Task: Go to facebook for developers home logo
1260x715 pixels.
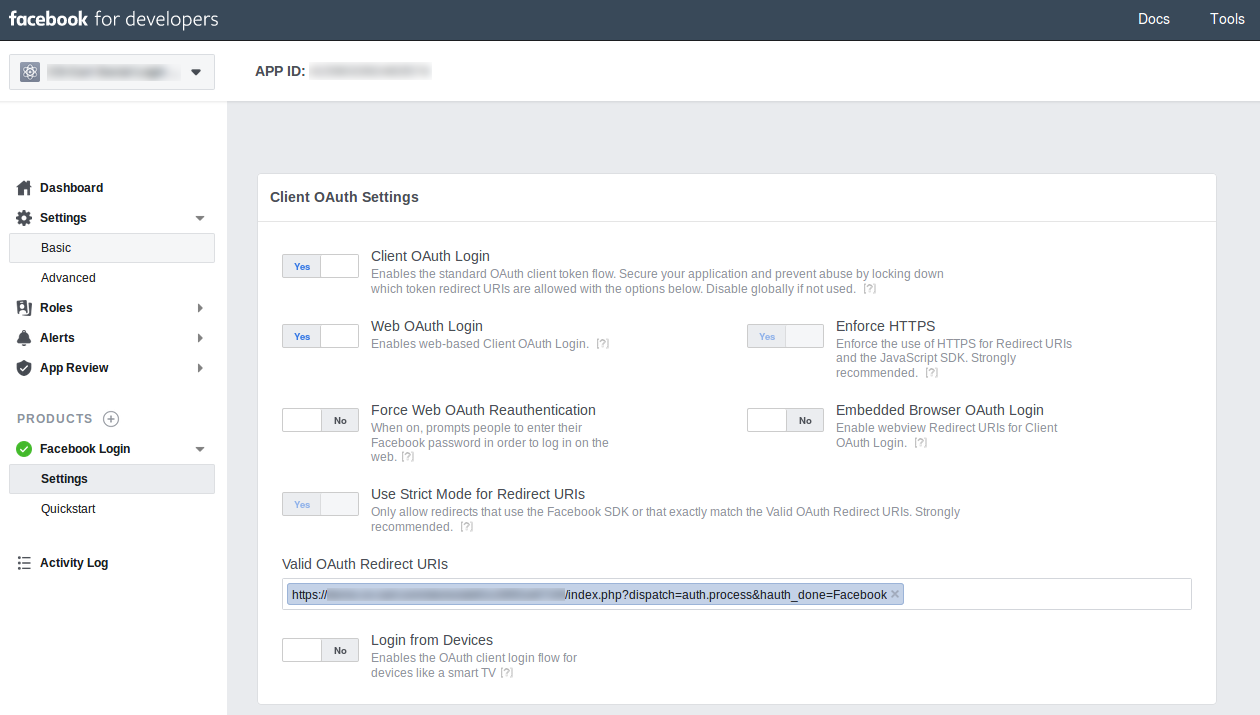Action: point(114,19)
